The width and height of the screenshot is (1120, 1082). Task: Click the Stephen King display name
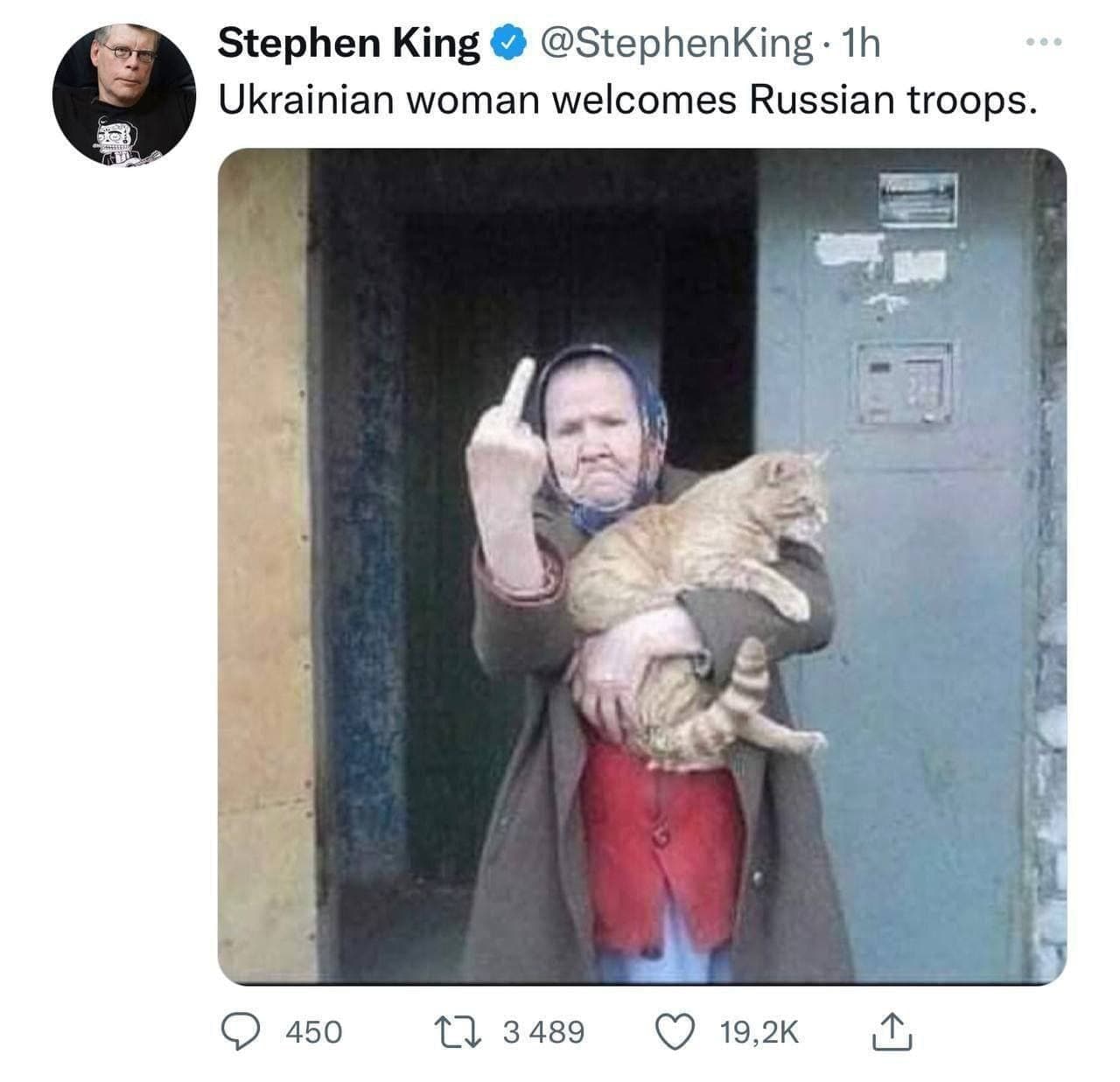tap(348, 43)
